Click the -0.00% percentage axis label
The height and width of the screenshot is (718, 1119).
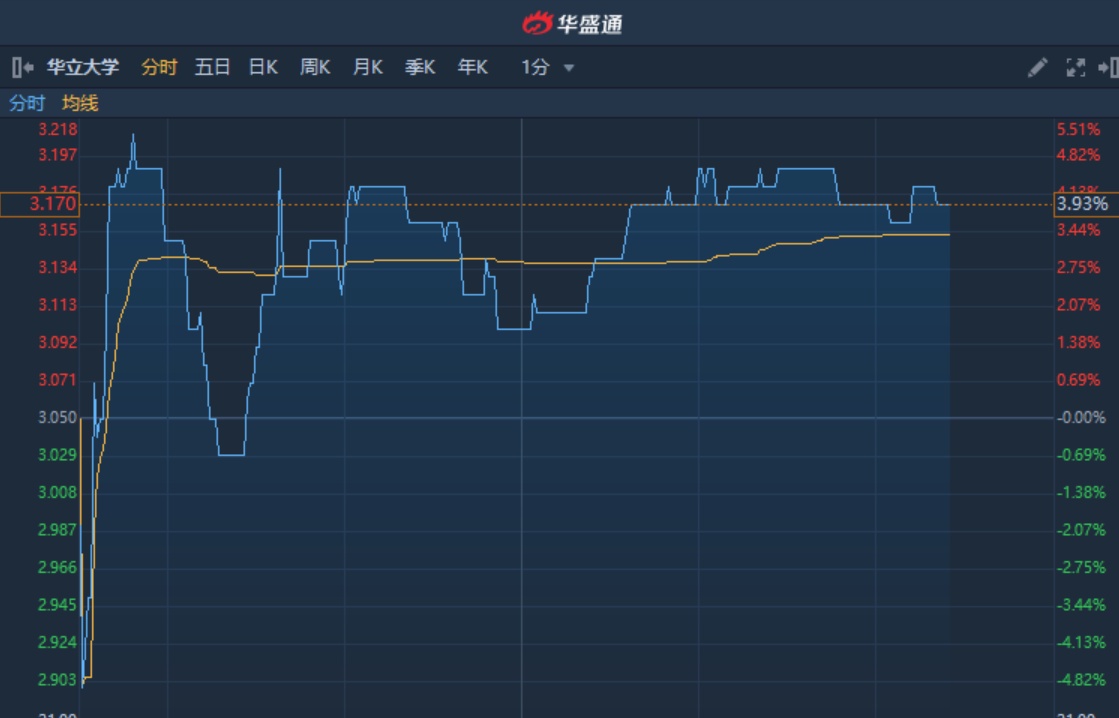point(1081,418)
